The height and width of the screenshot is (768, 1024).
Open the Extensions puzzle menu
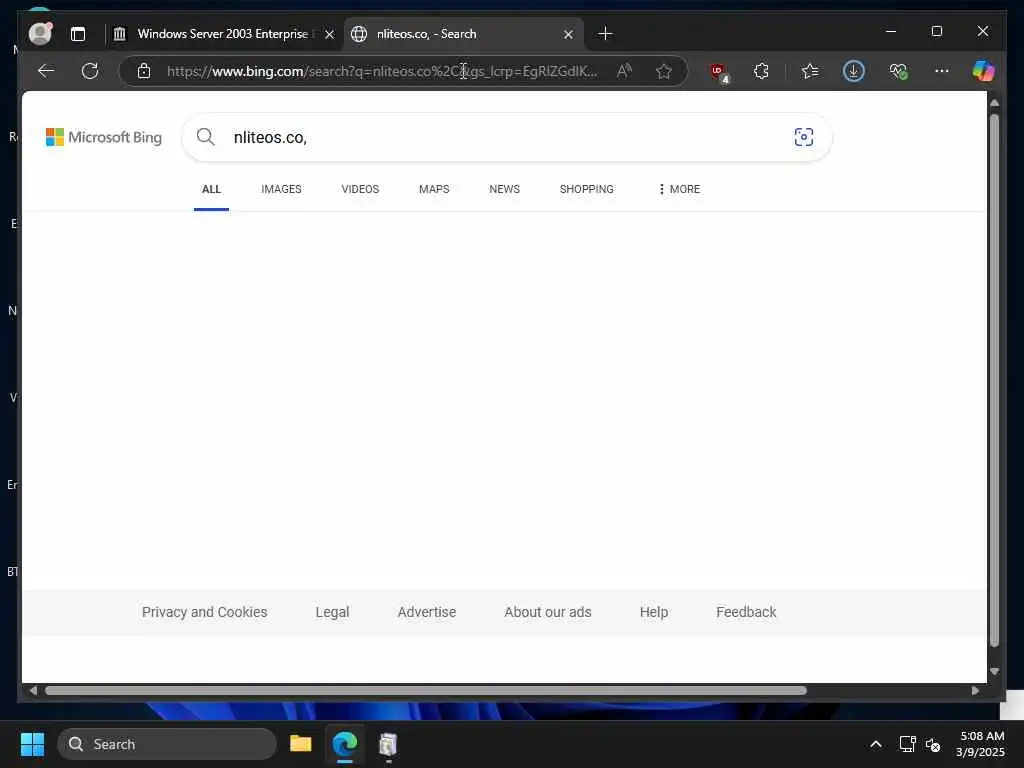[761, 71]
